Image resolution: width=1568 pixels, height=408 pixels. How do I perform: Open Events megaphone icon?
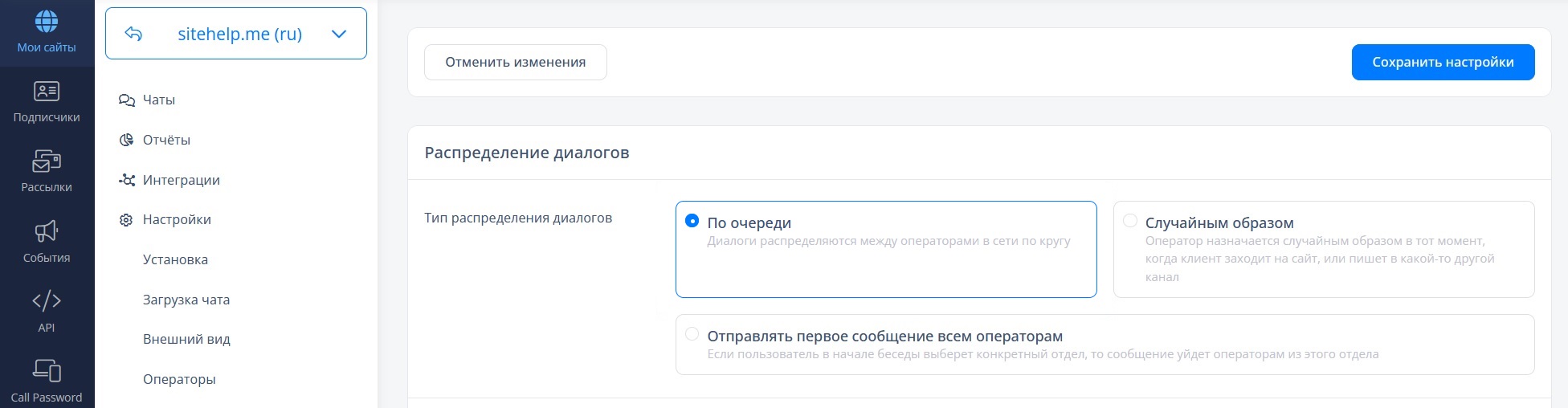point(47,232)
